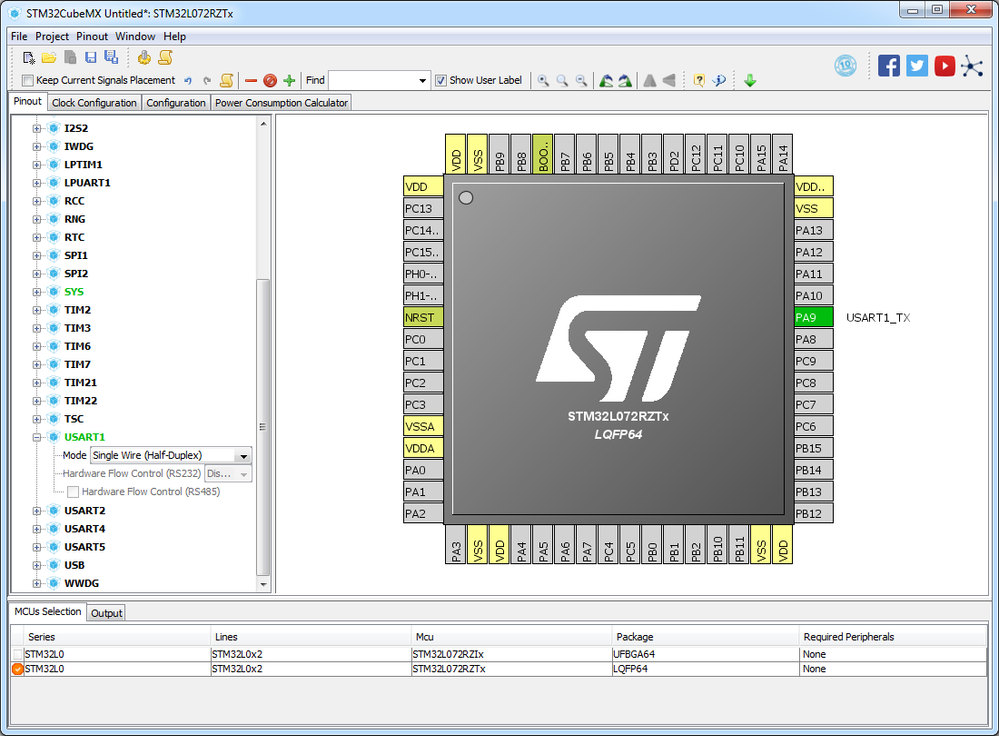
Task: Open the ST Facebook page icon
Action: [889, 66]
